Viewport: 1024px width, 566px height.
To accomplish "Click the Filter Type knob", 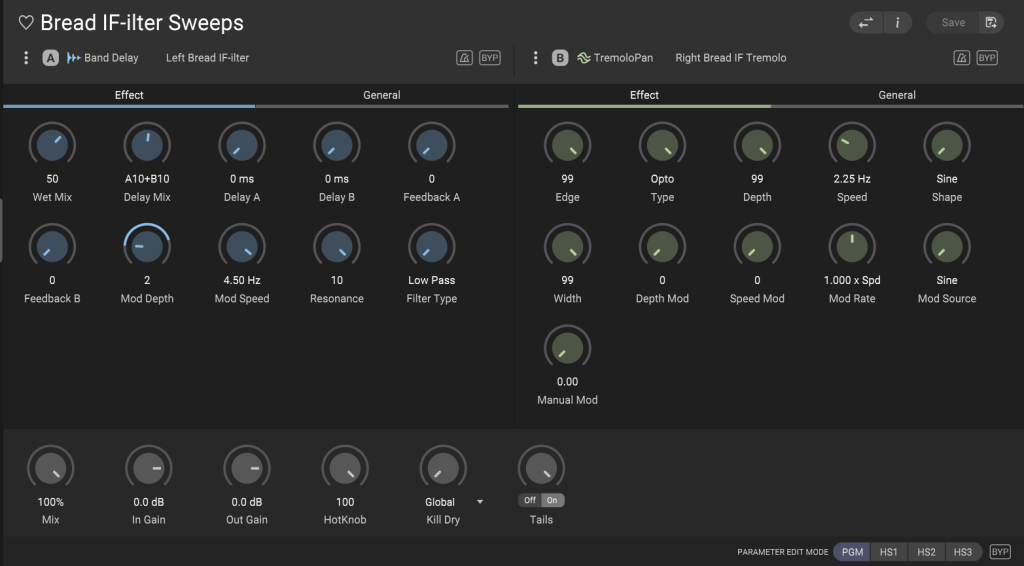I will click(432, 247).
